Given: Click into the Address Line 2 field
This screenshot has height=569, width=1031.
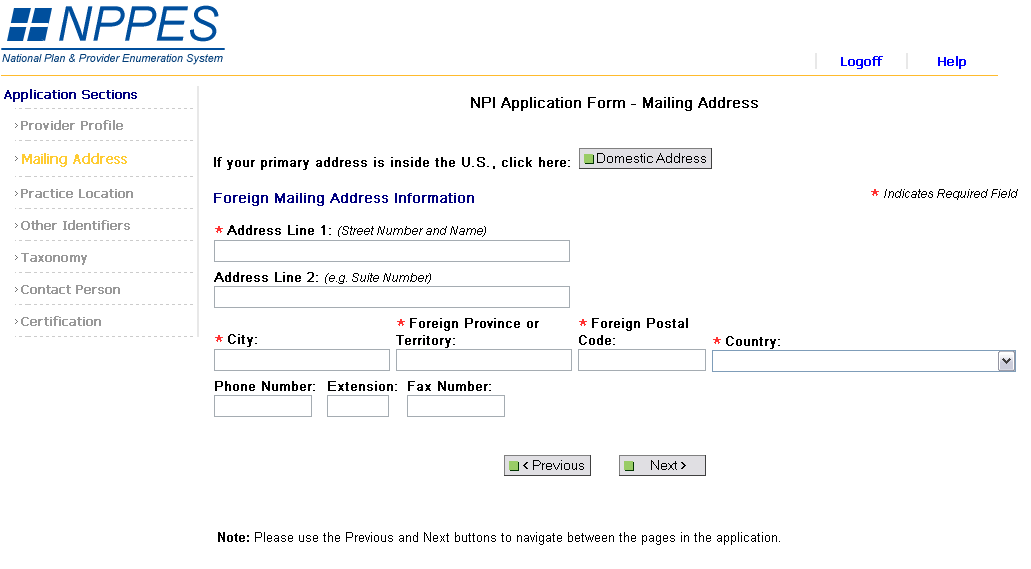Looking at the screenshot, I should point(391,297).
